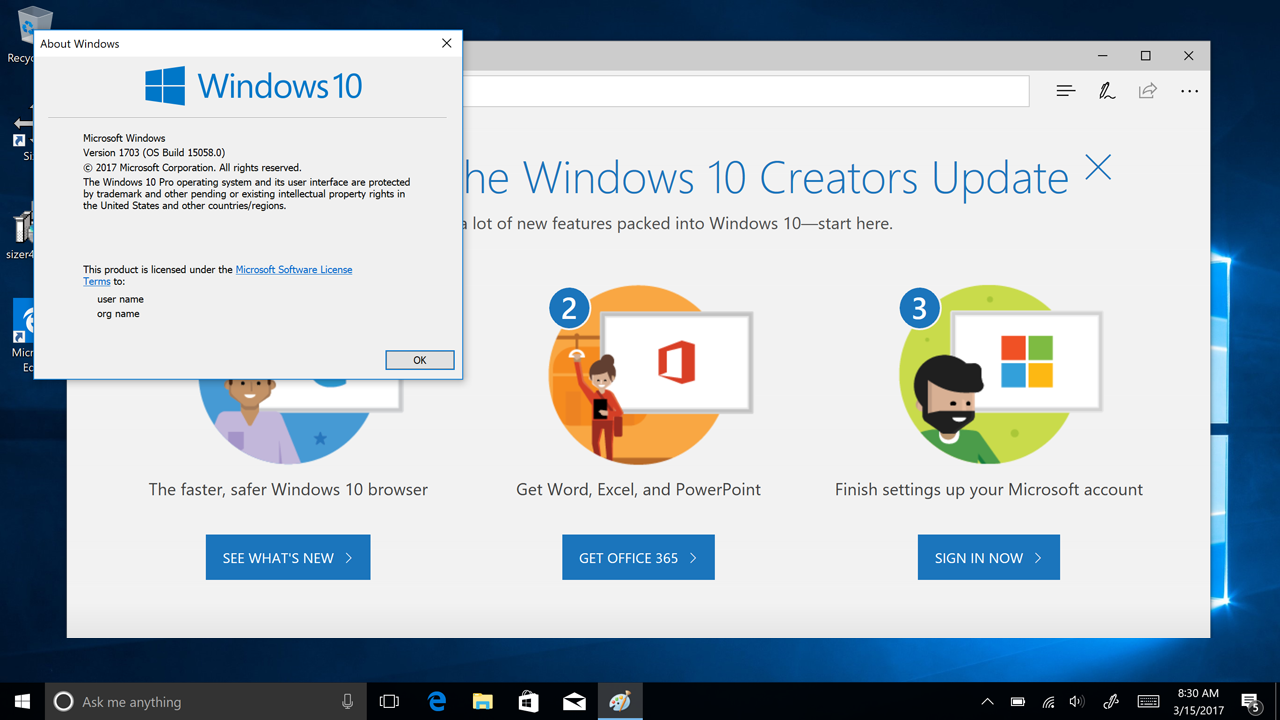This screenshot has height=720, width=1280.
Task: Share the current page in Edge
Action: point(1147,90)
